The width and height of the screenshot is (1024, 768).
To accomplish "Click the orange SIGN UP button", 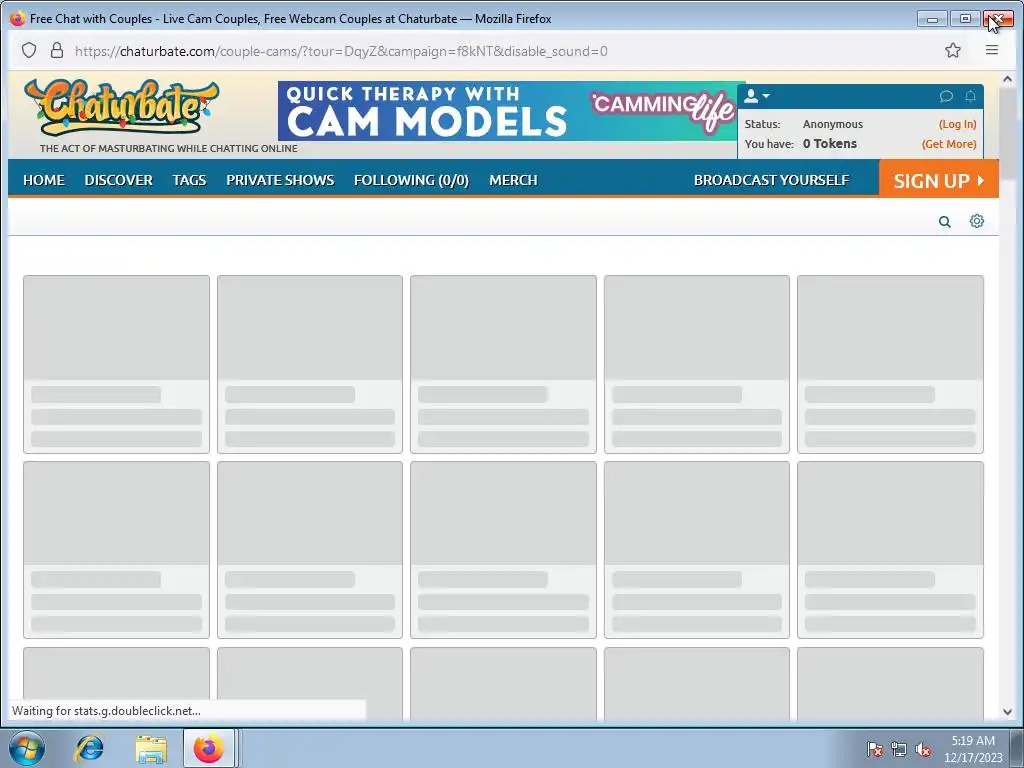I will coord(938,178).
